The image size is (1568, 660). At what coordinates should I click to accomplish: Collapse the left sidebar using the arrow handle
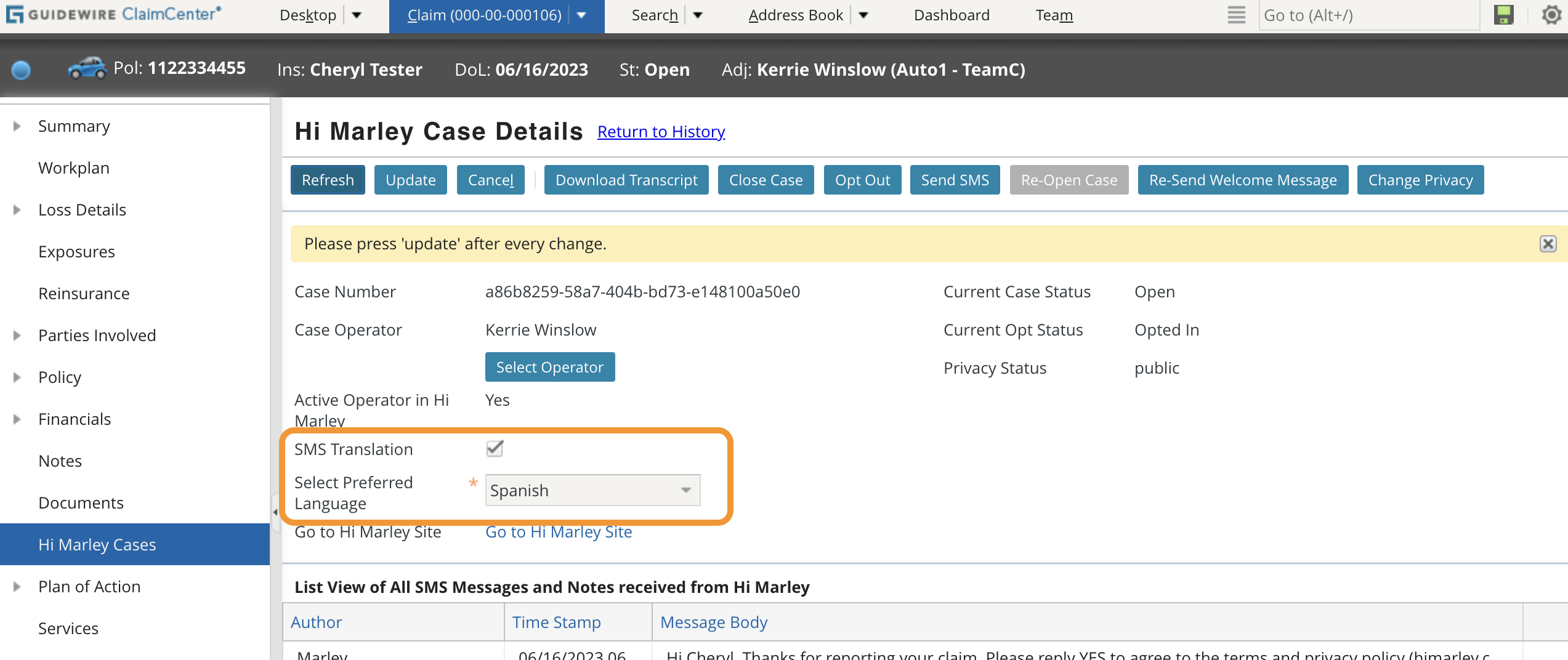(275, 511)
